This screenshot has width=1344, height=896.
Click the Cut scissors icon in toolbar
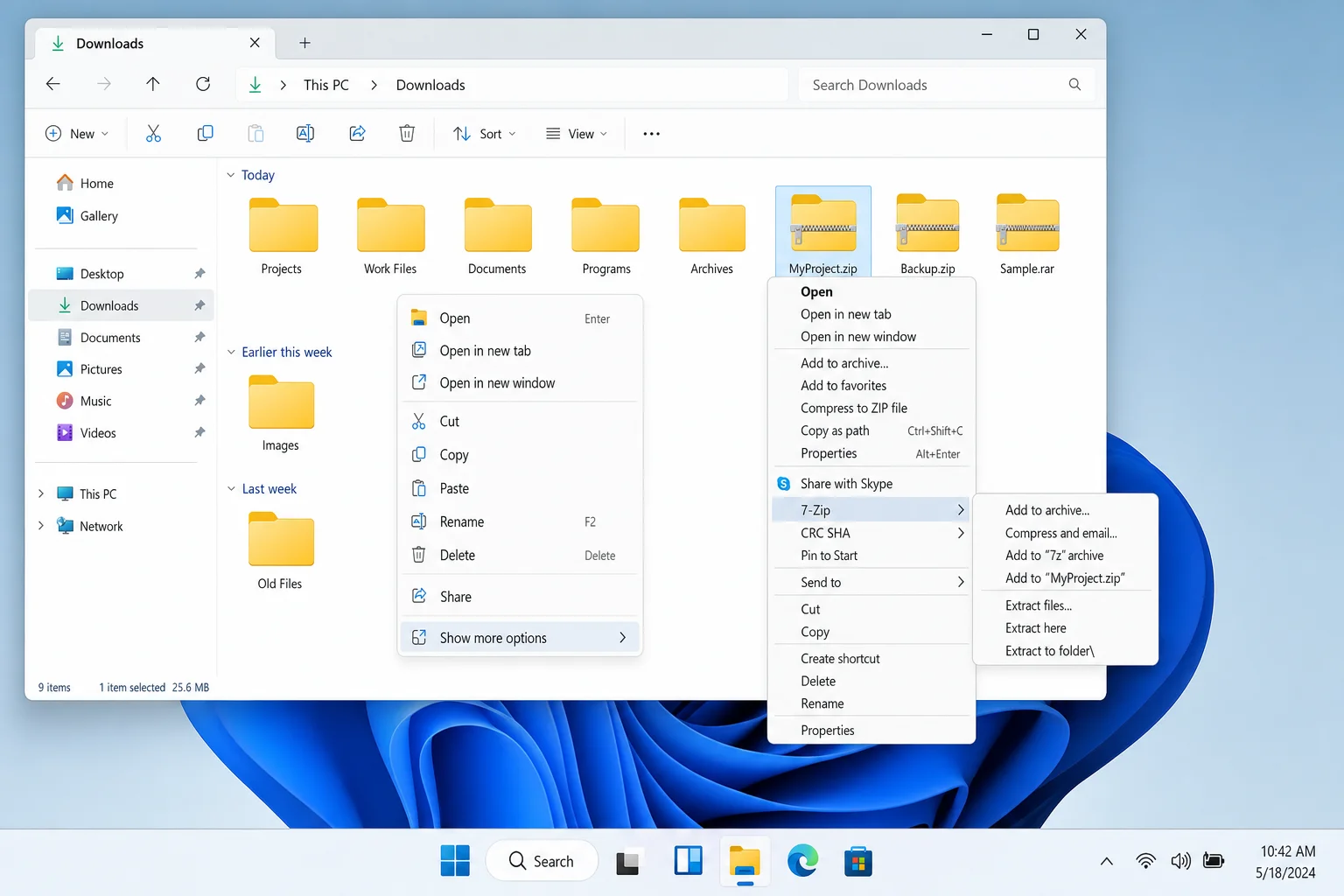pos(153,133)
